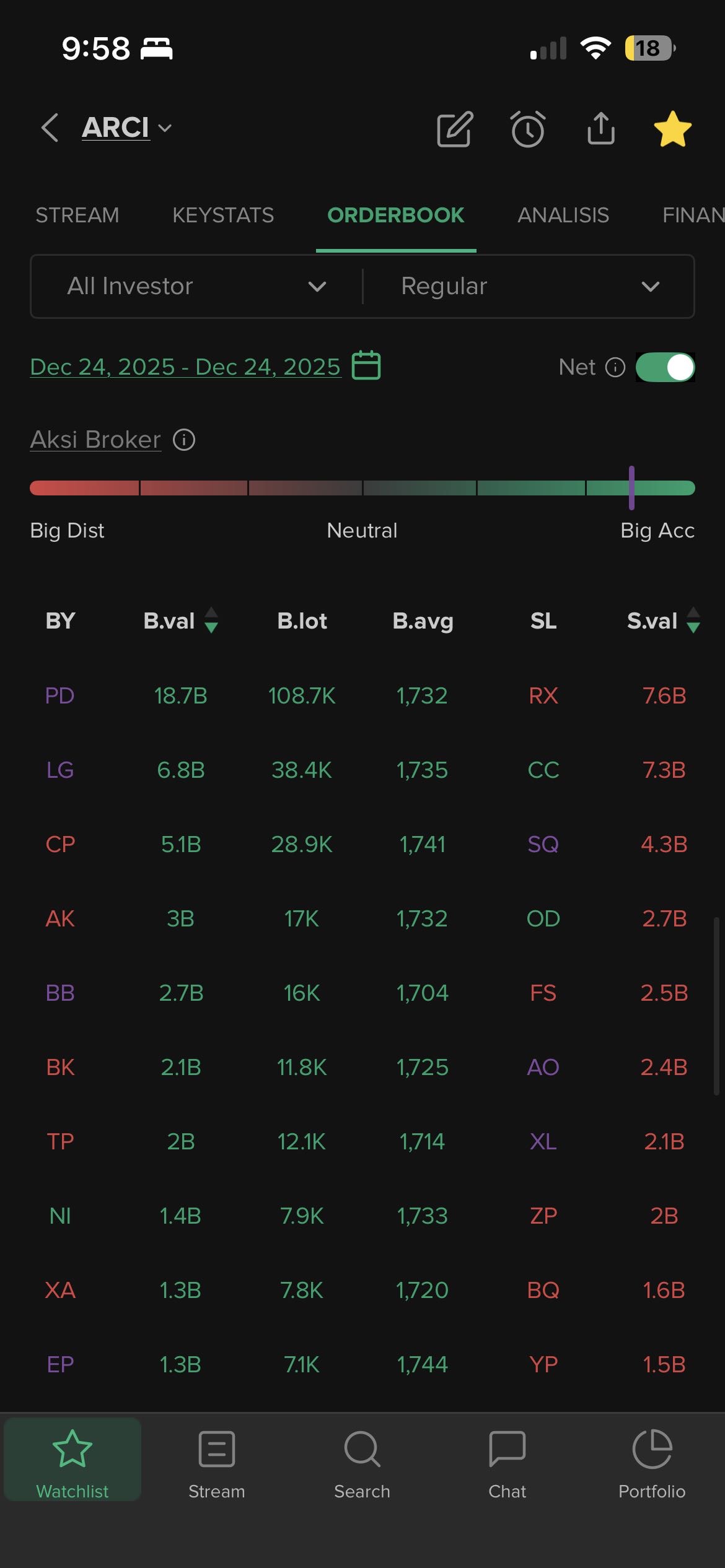Expand the All Investor dropdown
725x1568 pixels.
[x=196, y=287]
